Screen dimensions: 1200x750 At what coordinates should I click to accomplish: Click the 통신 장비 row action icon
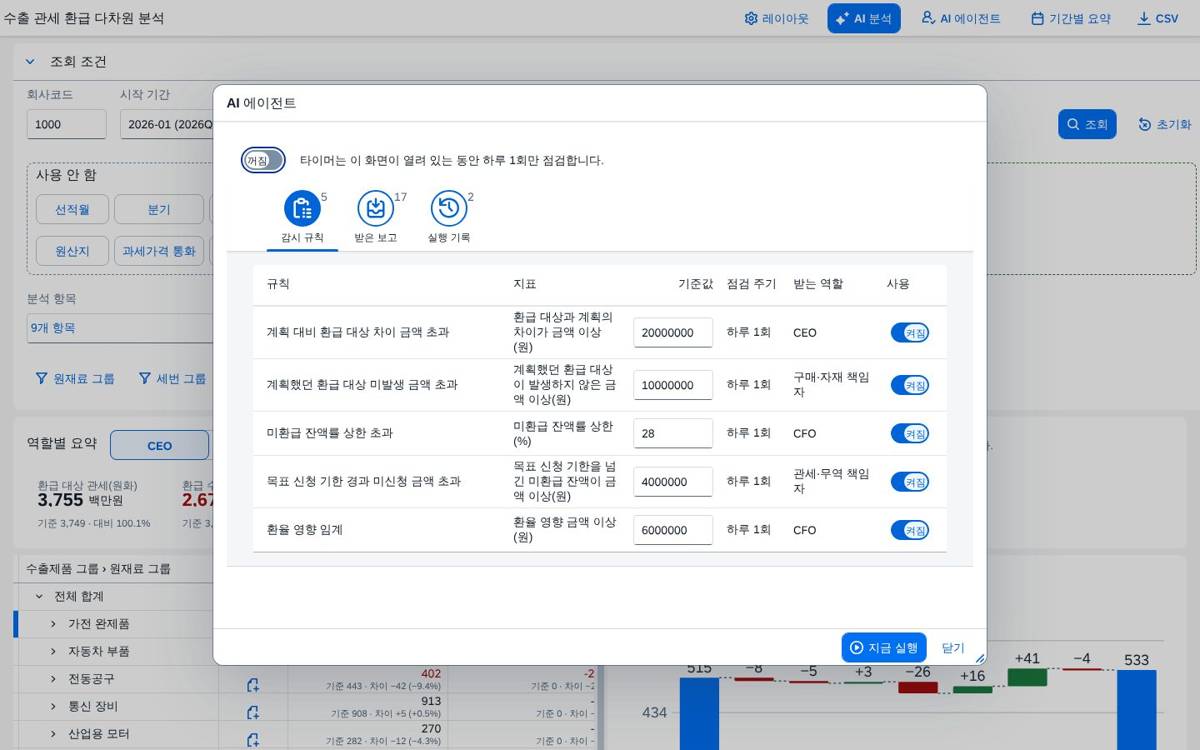pyautogui.click(x=253, y=712)
